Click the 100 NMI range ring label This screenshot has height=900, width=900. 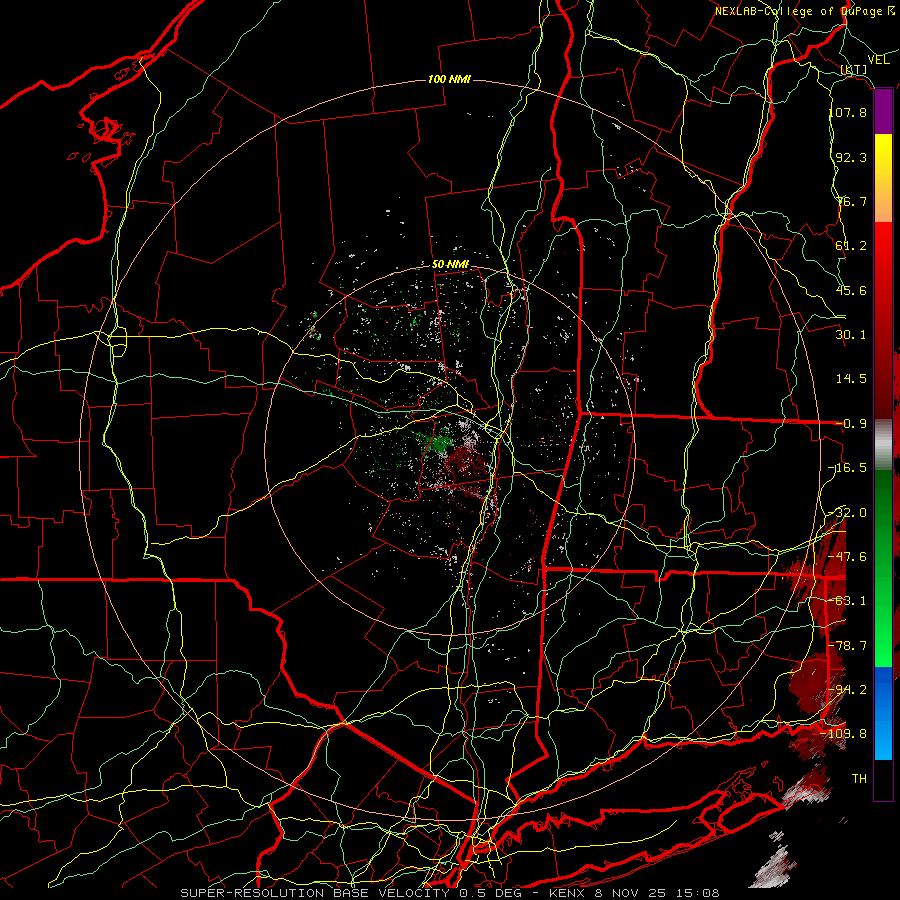449,79
